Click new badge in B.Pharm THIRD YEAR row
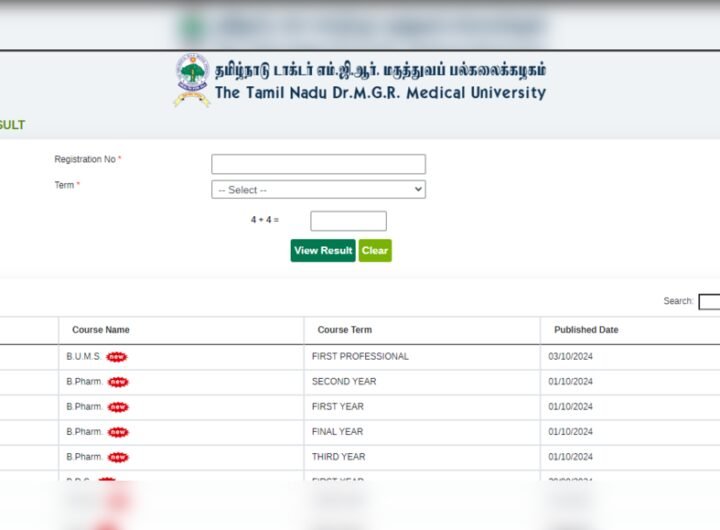 click(x=118, y=457)
